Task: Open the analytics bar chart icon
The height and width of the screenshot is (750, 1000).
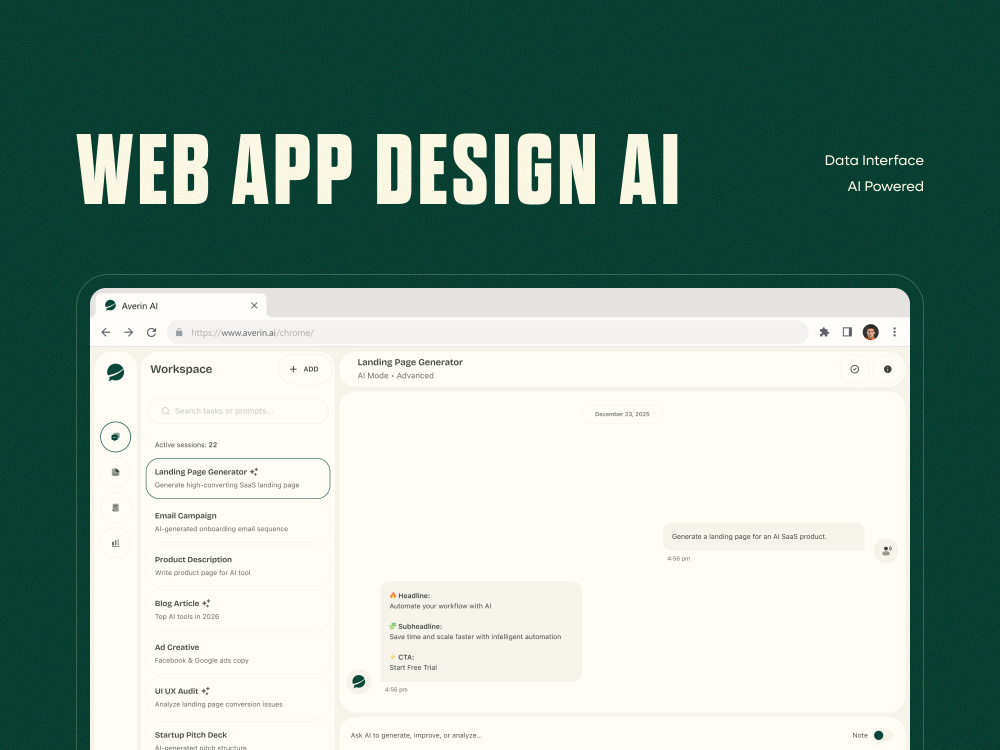Action: click(115, 543)
